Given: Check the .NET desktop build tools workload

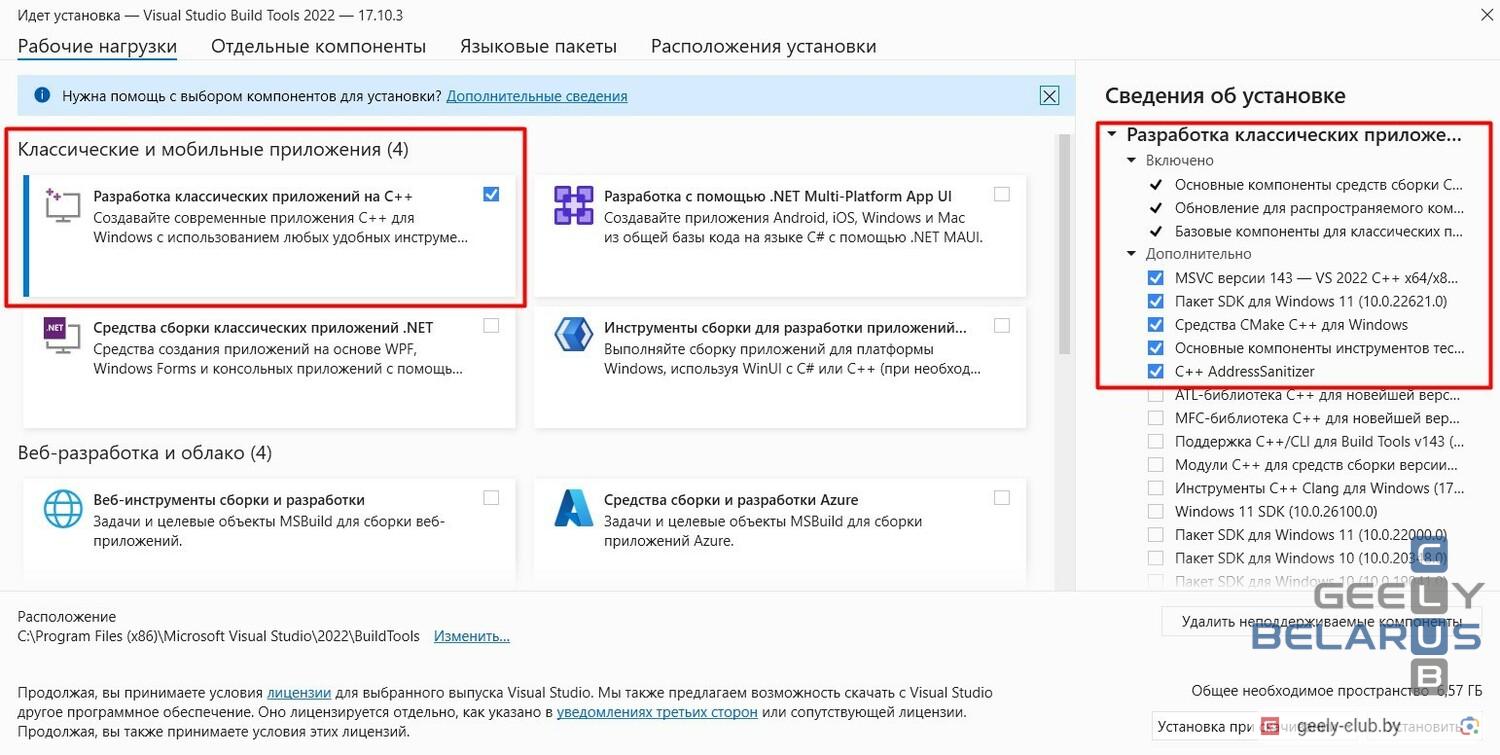Looking at the screenshot, I should 491,325.
